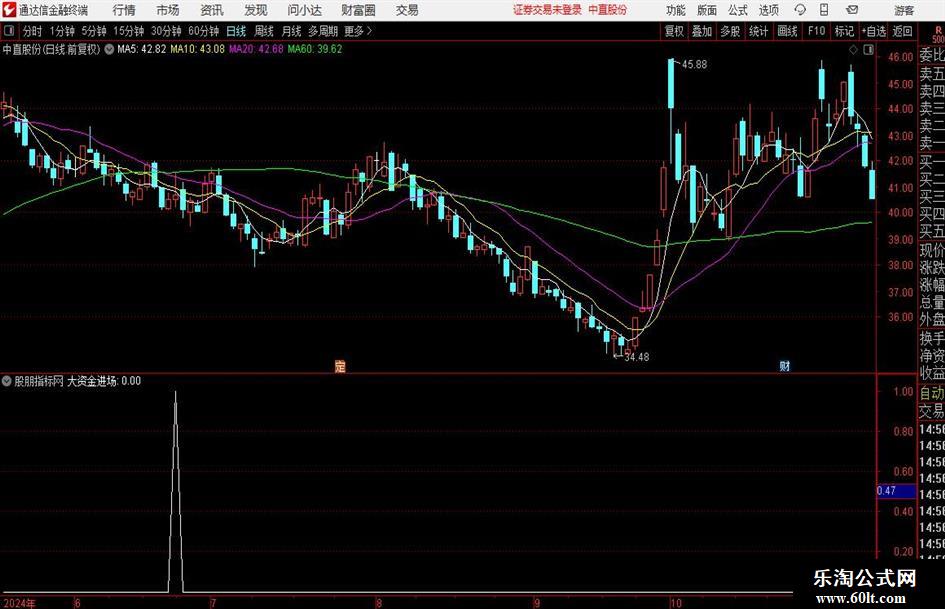Click the 定 marker below the chart

coord(340,366)
